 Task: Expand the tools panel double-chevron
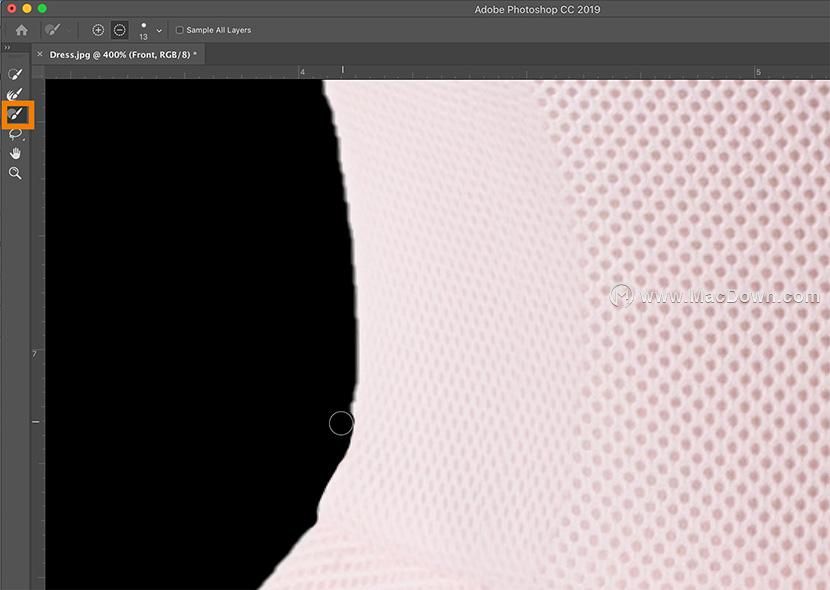point(7,48)
